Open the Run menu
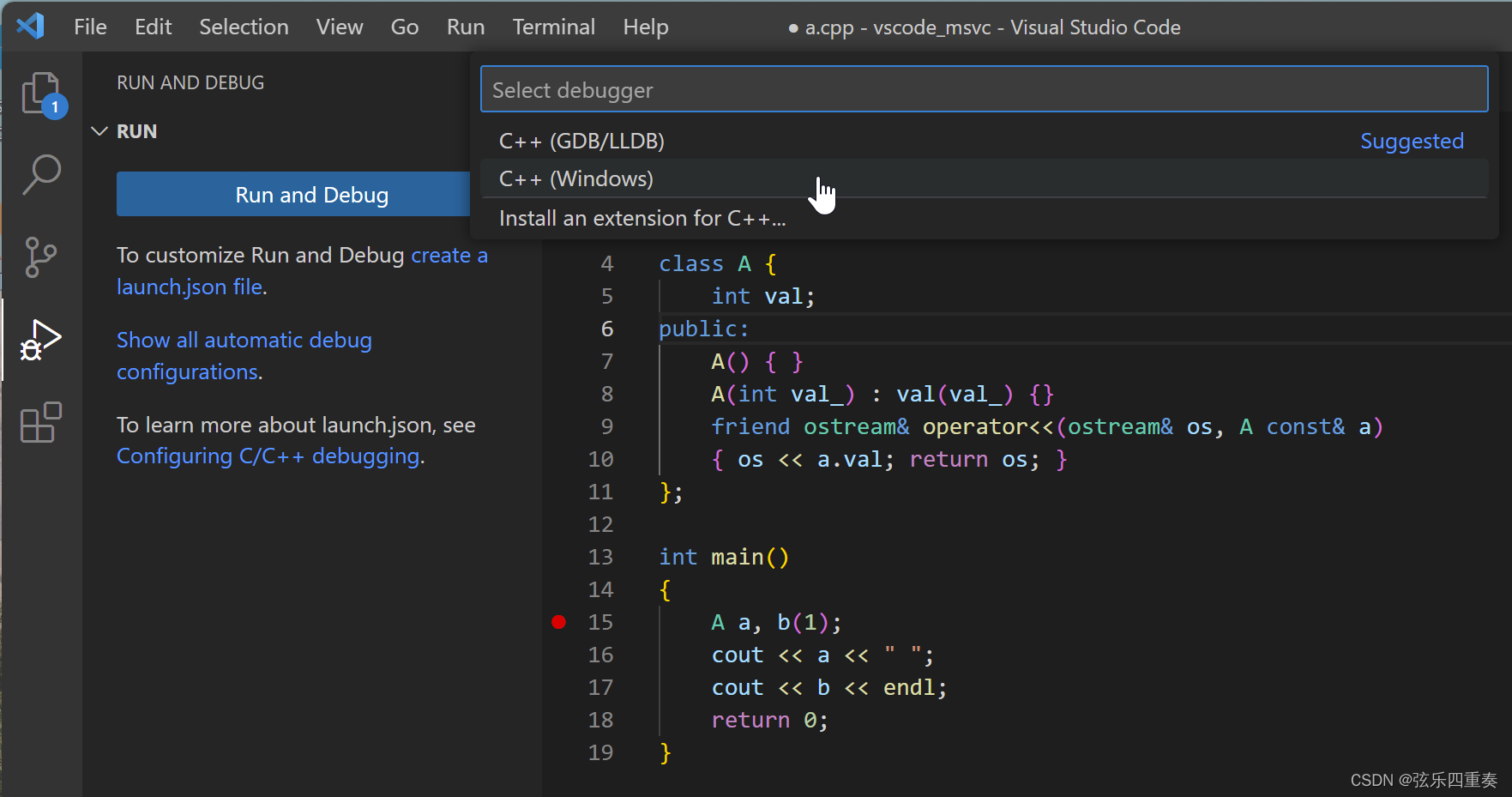 pos(466,27)
